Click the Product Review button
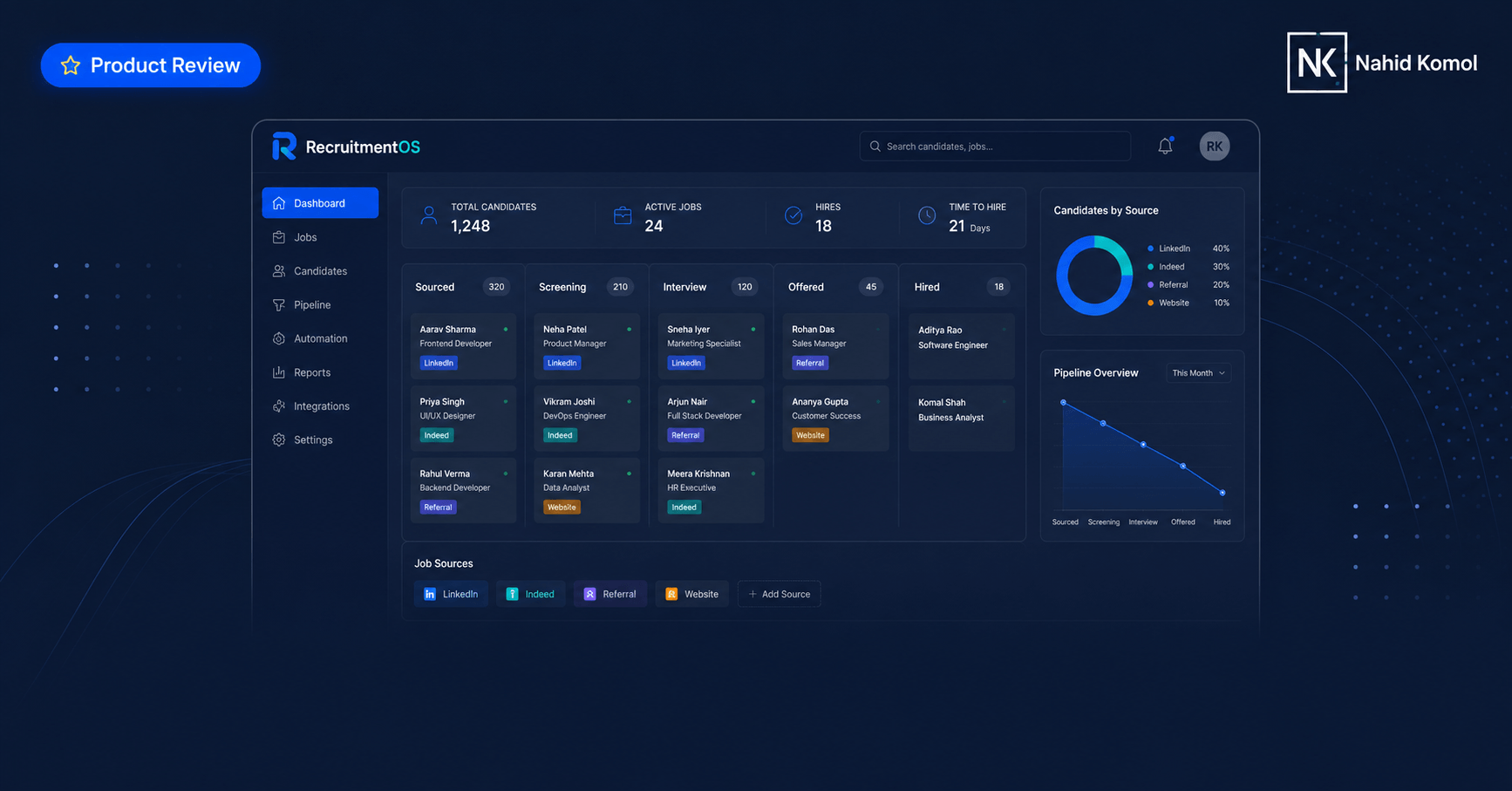Screen dimensions: 1512x791 click(151, 65)
